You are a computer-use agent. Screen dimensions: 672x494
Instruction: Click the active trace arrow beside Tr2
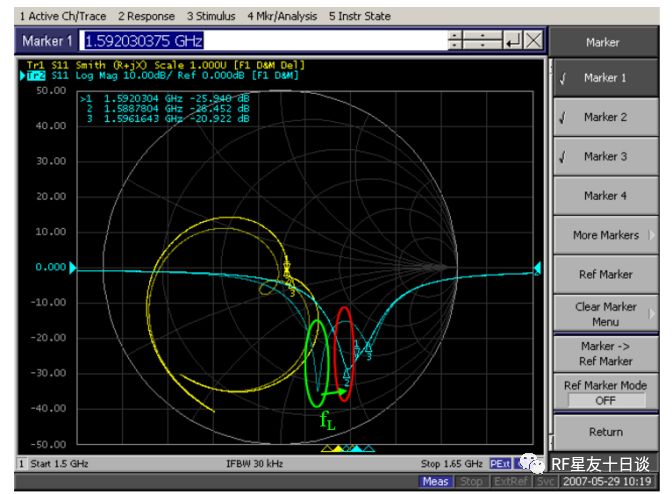click(x=22, y=76)
